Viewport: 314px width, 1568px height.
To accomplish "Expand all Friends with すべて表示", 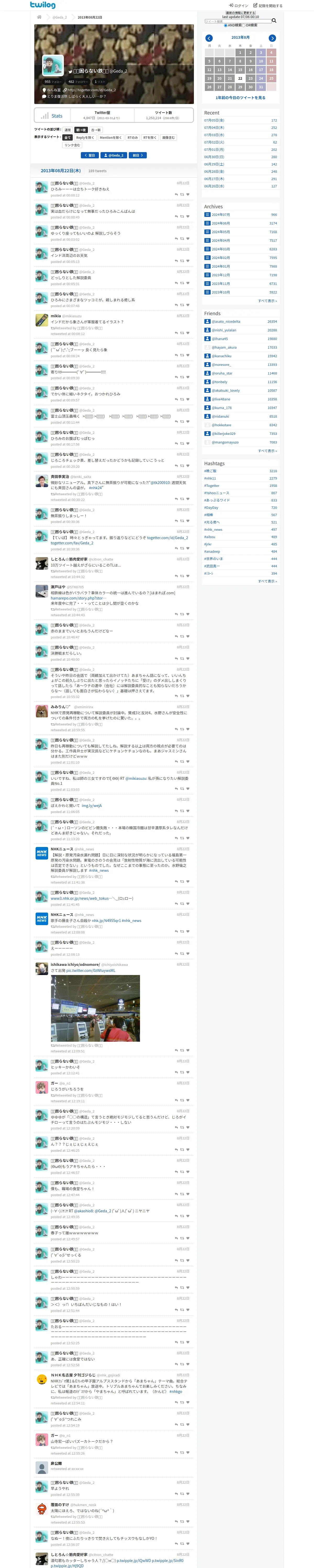I will (267, 451).
